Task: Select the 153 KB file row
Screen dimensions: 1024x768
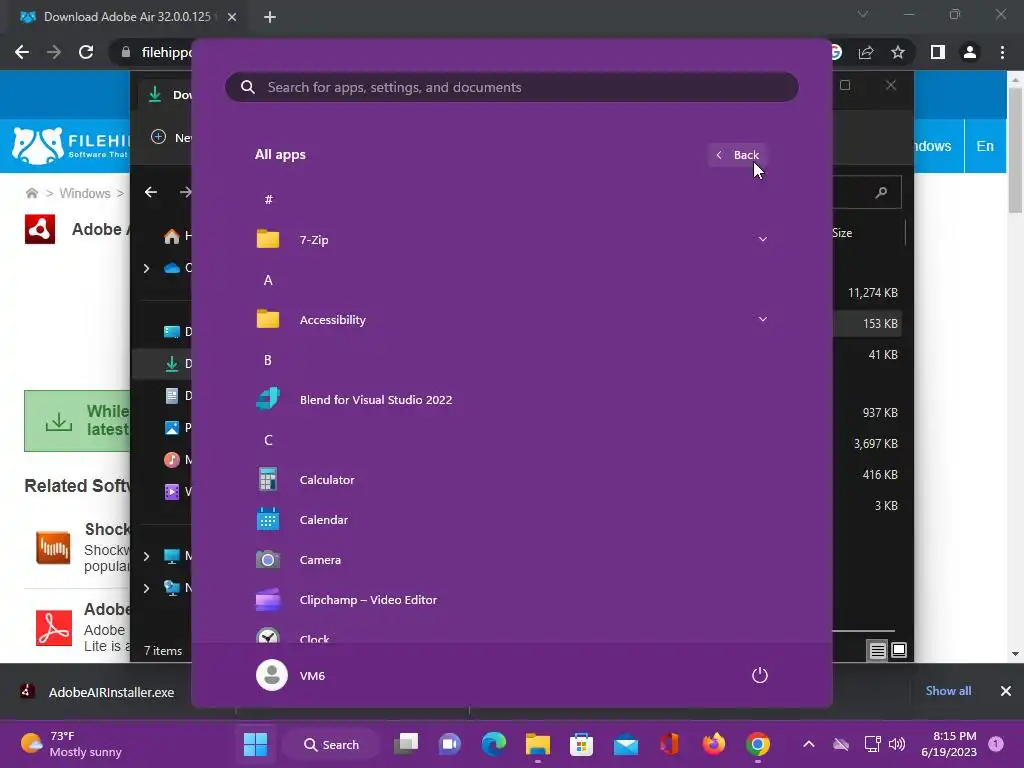Action: [x=867, y=323]
